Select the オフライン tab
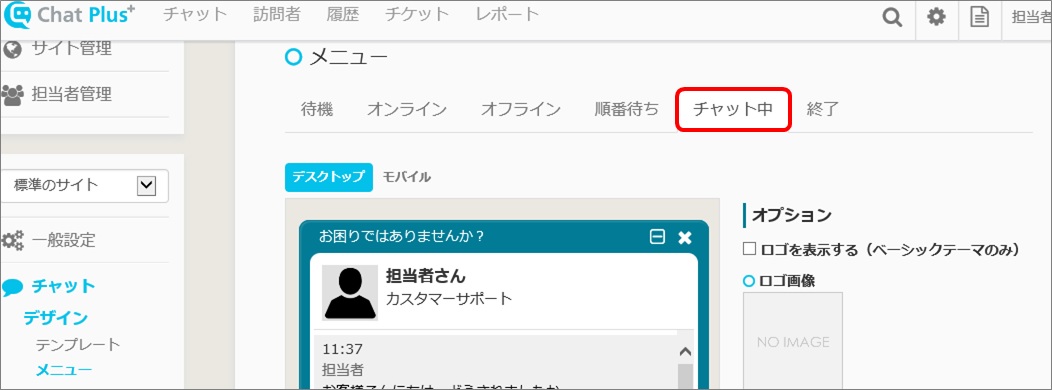The height and width of the screenshot is (390, 1052). (521, 109)
